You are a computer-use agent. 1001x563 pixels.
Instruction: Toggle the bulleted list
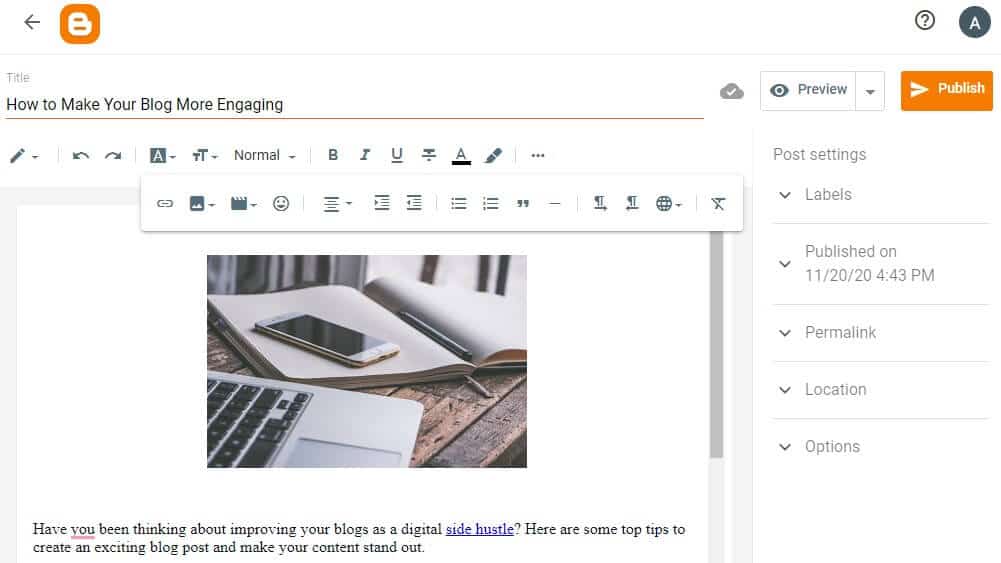458,204
